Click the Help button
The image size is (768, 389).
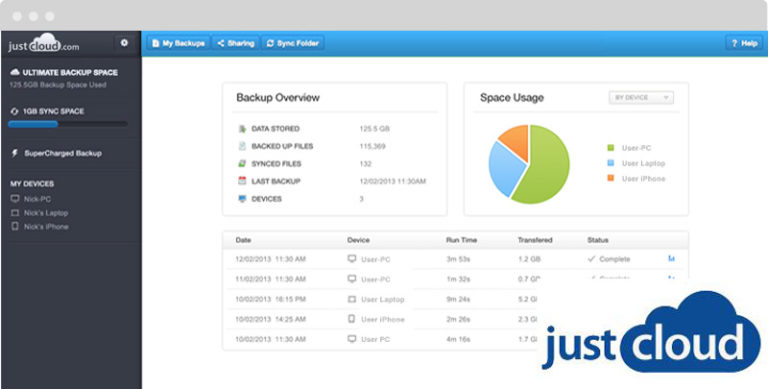(744, 43)
